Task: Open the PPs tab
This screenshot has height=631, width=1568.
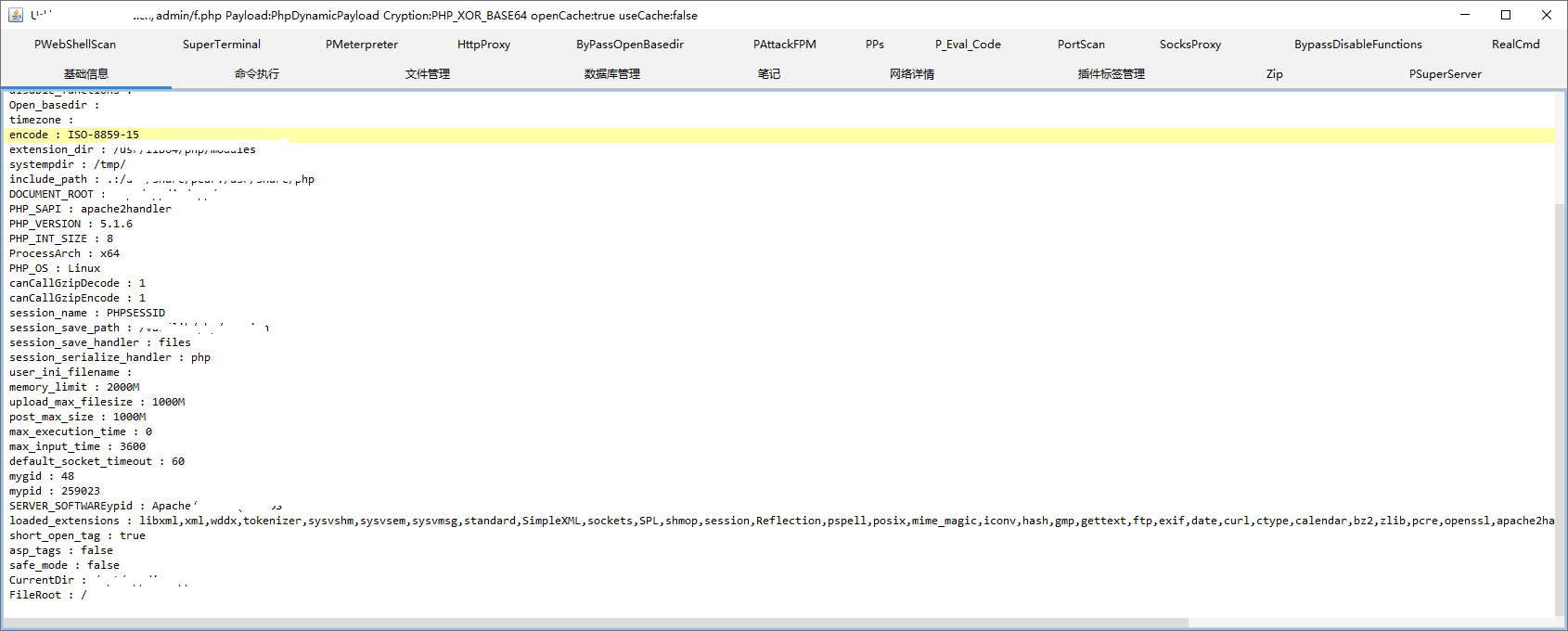Action: [875, 45]
